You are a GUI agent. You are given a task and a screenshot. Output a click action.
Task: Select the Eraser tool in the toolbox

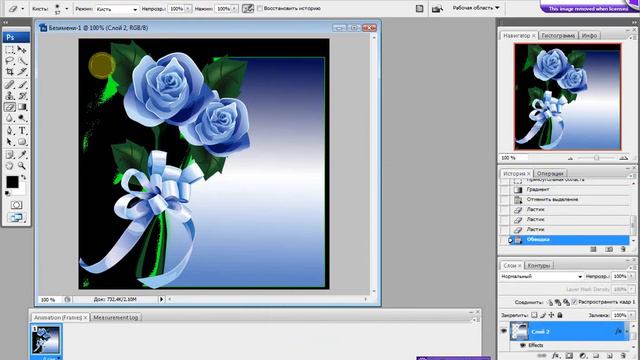point(10,107)
